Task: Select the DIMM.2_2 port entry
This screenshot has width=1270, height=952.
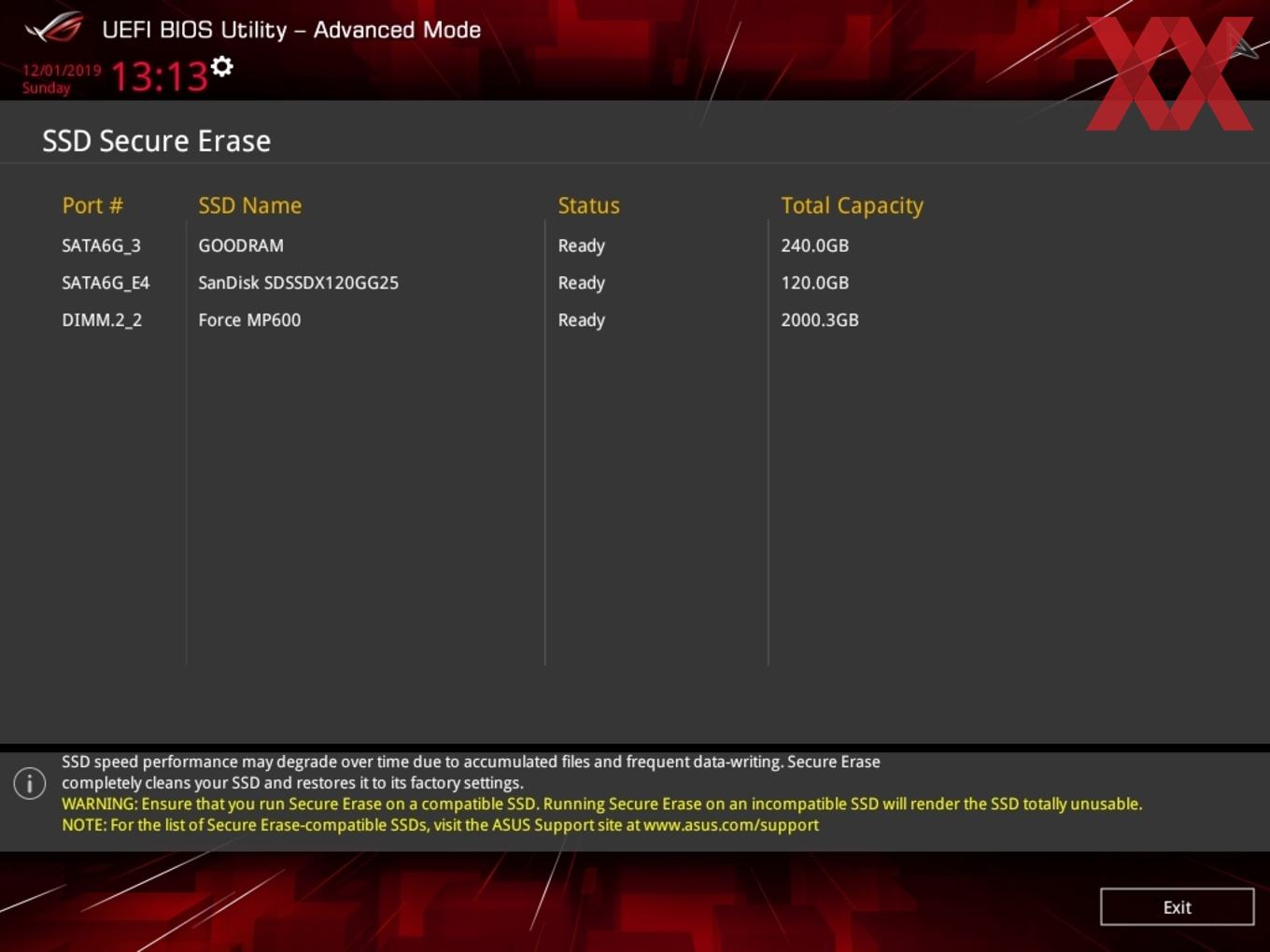Action: coord(102,320)
